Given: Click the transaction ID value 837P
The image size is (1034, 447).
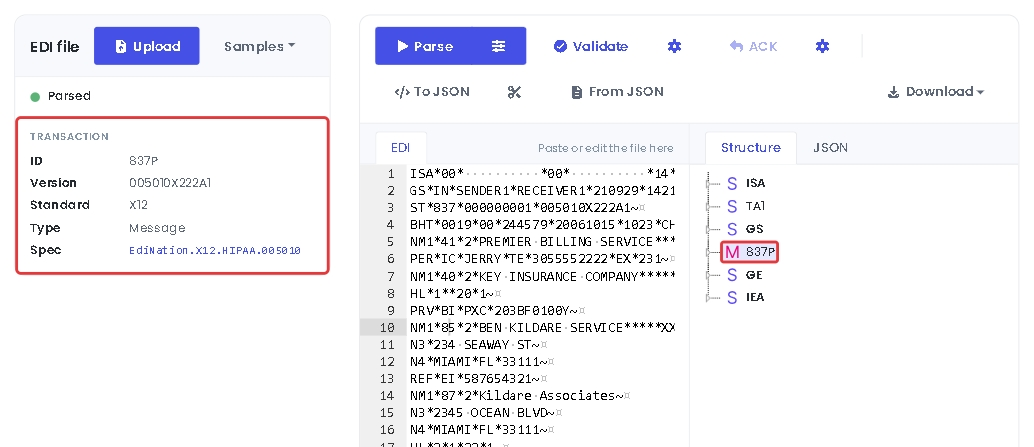Looking at the screenshot, I should (144, 161).
